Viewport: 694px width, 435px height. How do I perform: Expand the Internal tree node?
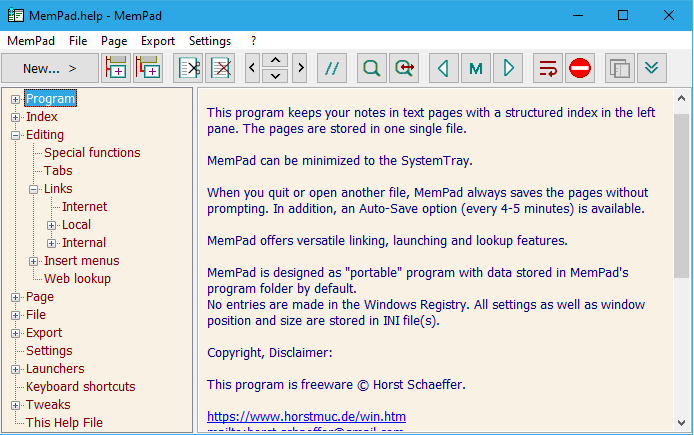tap(51, 243)
